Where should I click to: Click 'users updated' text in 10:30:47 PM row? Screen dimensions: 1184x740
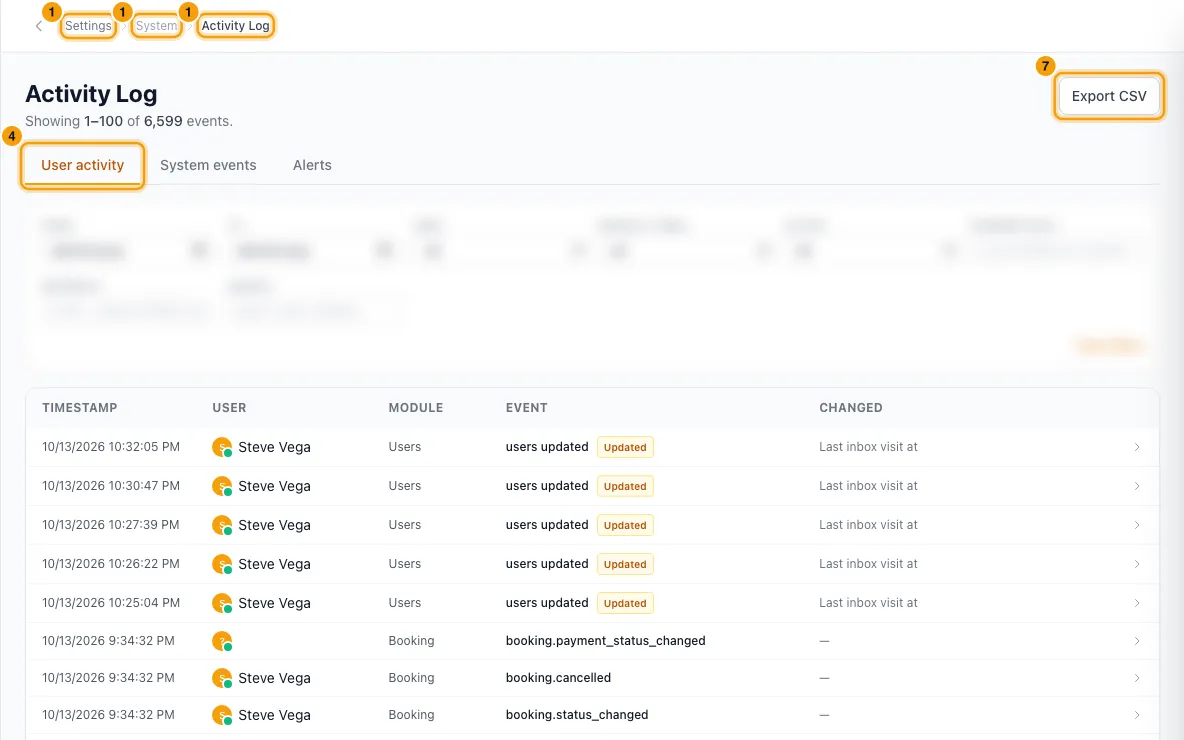(547, 486)
